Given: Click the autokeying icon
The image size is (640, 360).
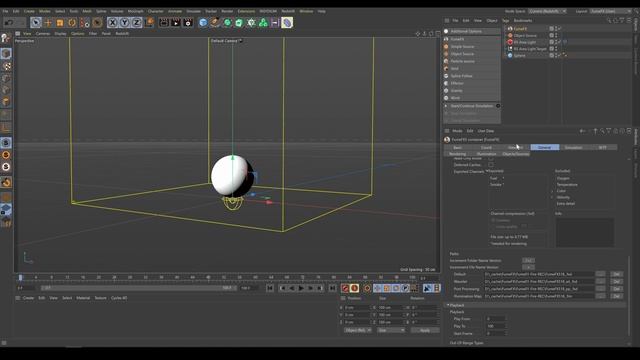Looking at the screenshot, I should point(354,288).
